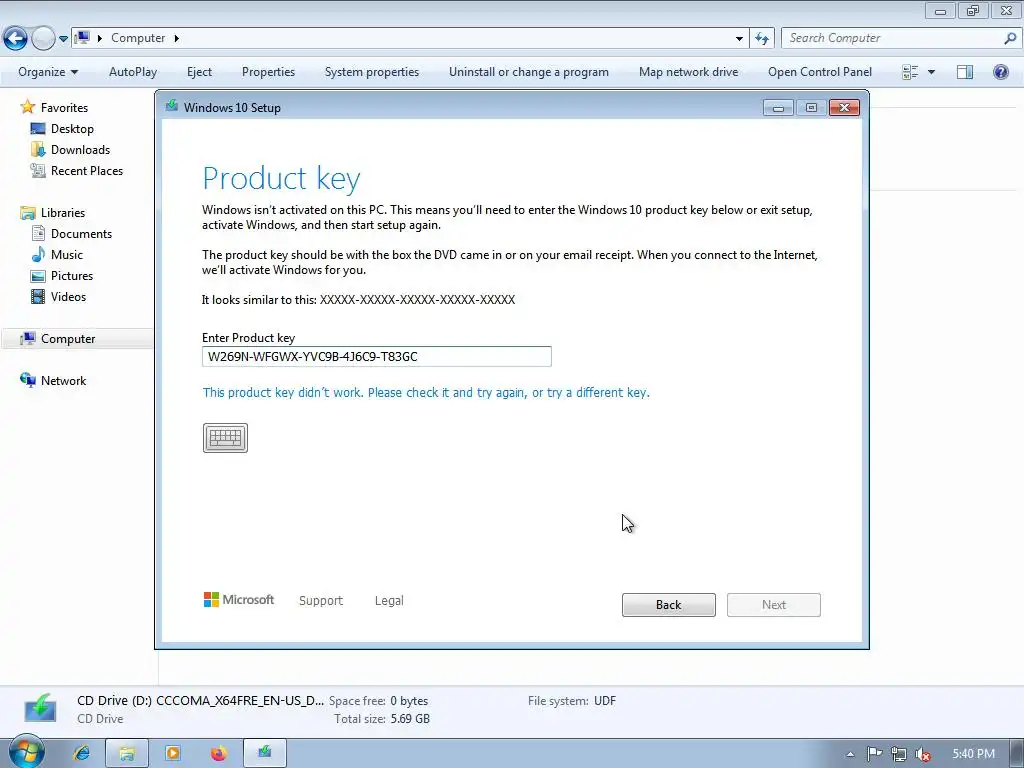This screenshot has height=768, width=1024.
Task: Click the 5:40 PM clock
Action: click(x=973, y=754)
